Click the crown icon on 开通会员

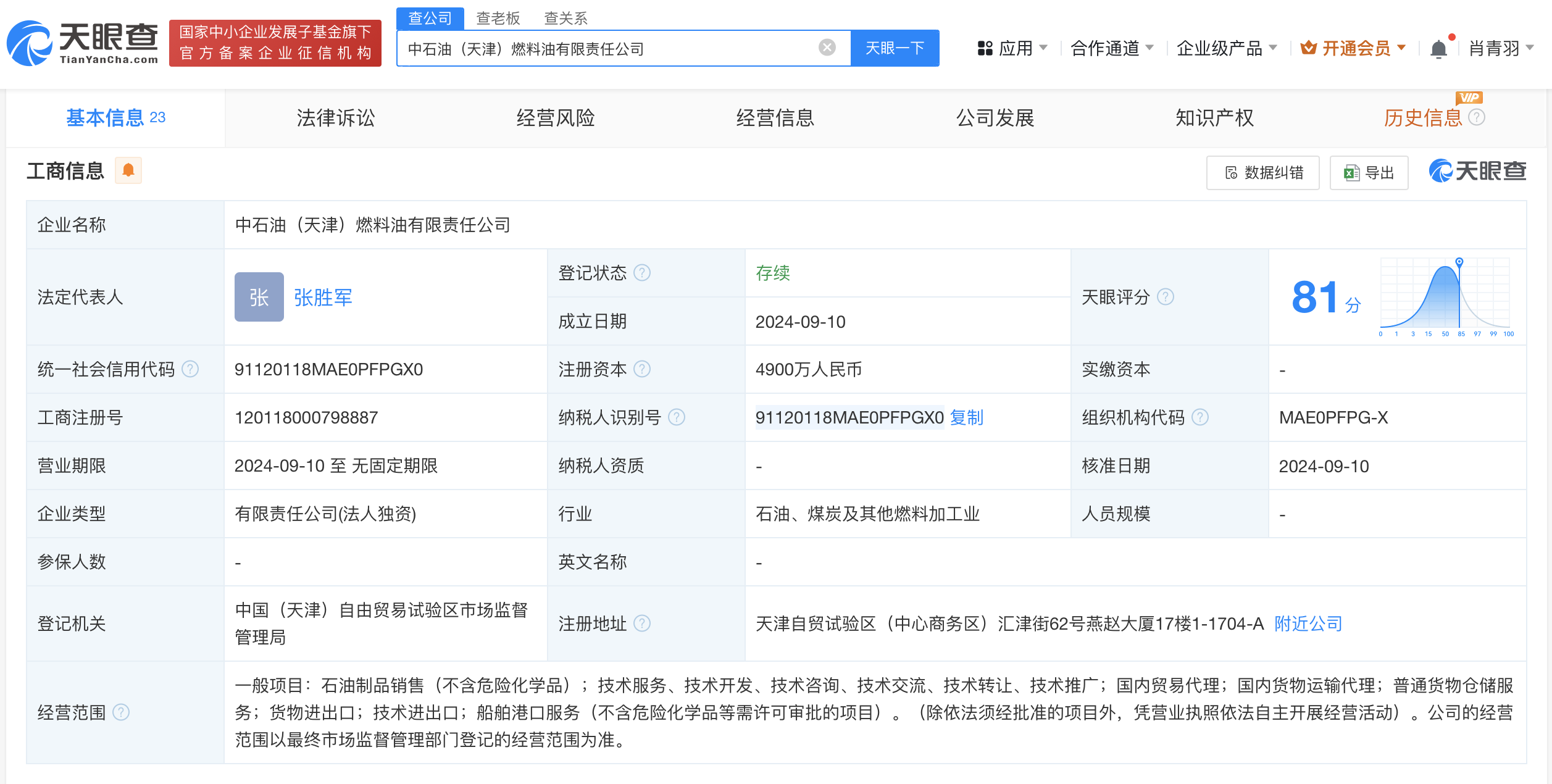click(1308, 48)
